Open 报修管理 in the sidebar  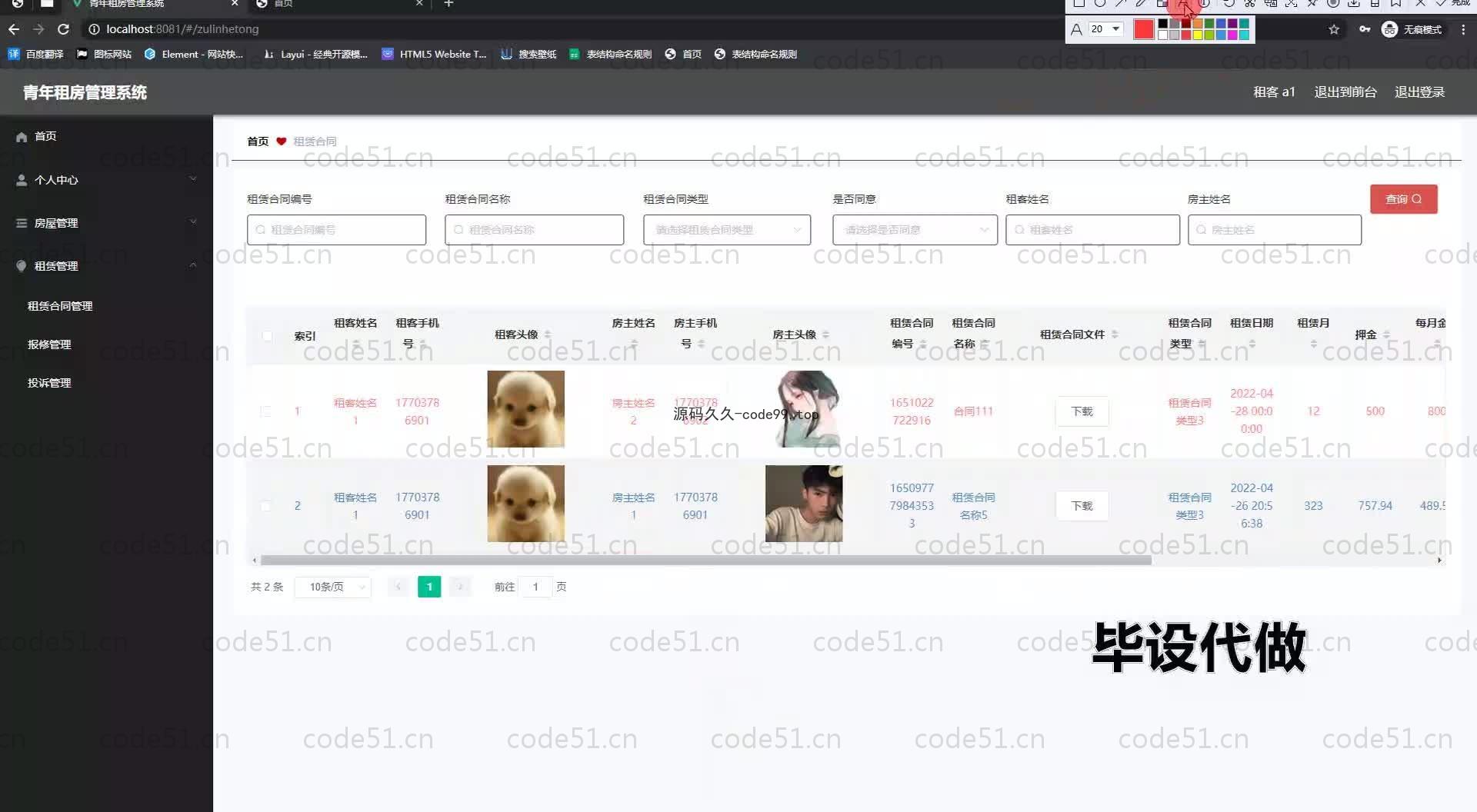(x=49, y=344)
